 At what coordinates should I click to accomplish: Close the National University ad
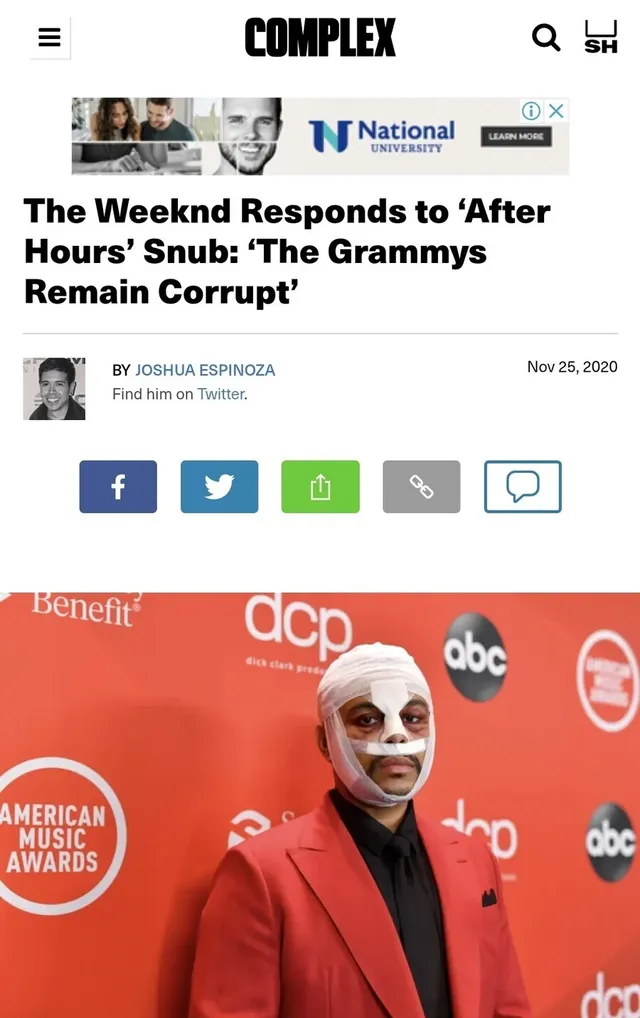(x=556, y=111)
